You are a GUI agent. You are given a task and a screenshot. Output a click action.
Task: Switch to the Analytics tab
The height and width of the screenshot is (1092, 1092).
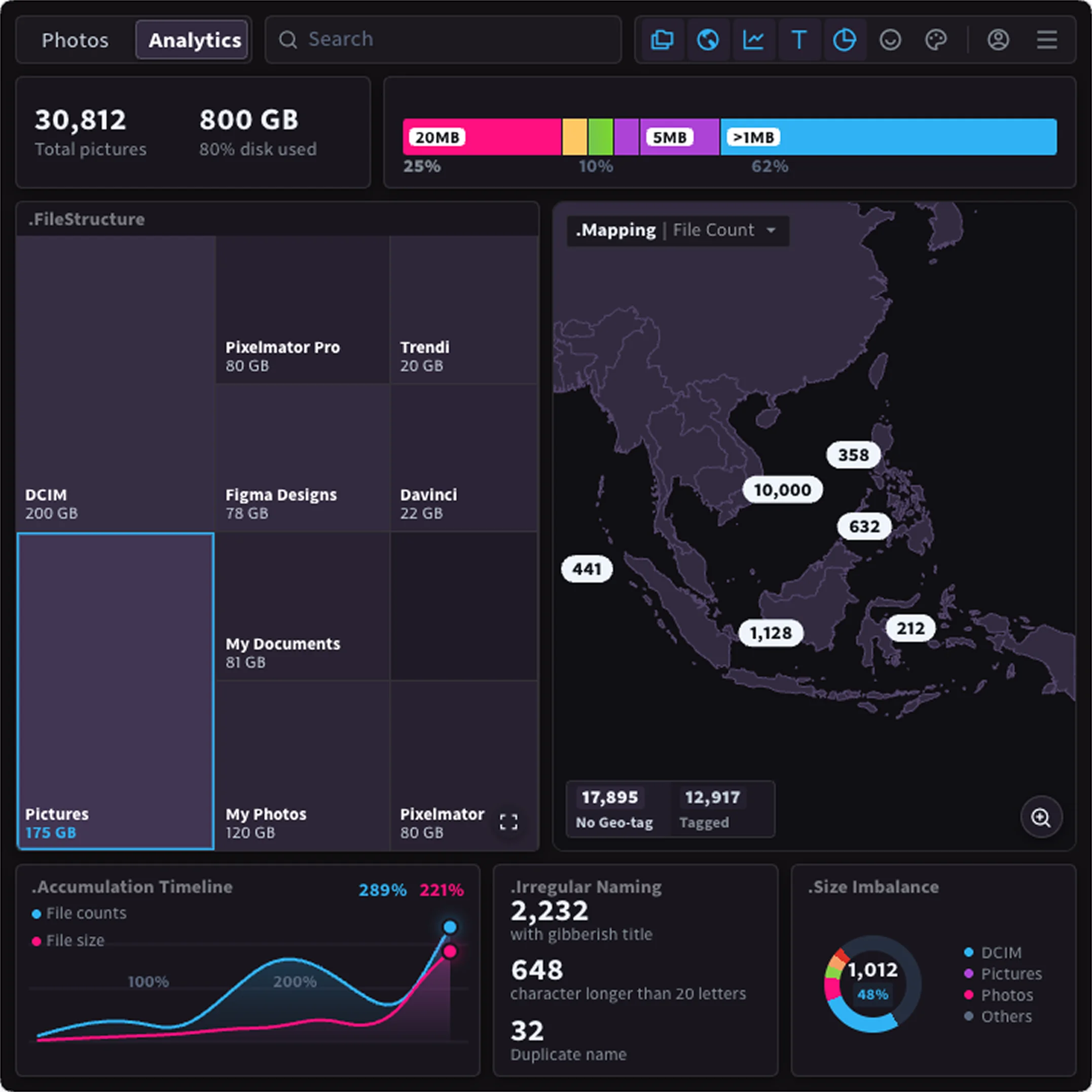click(x=192, y=40)
